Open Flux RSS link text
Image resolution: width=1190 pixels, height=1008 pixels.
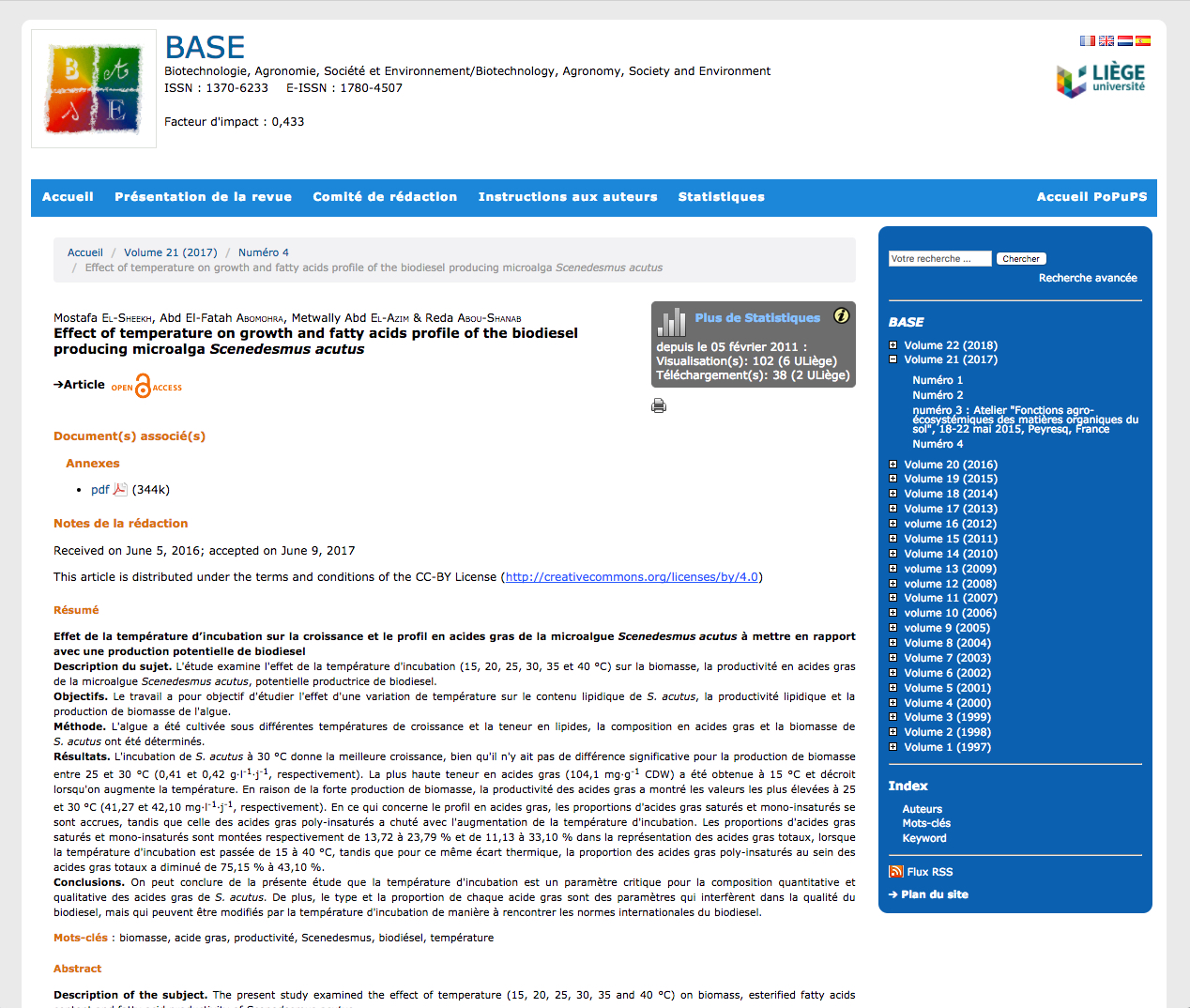(930, 872)
